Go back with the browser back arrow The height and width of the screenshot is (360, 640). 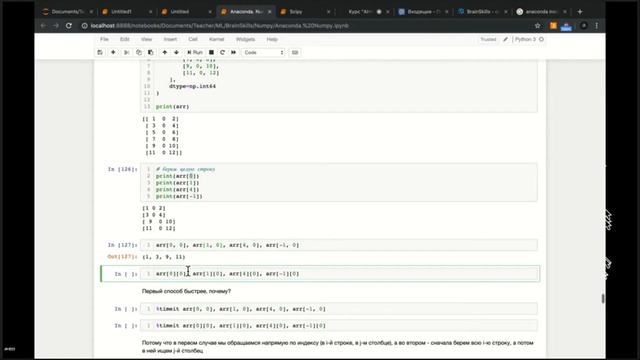(43, 26)
